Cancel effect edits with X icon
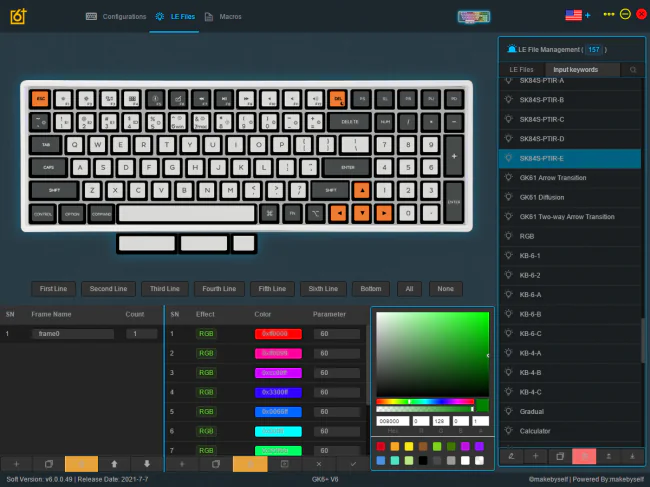 (318, 464)
